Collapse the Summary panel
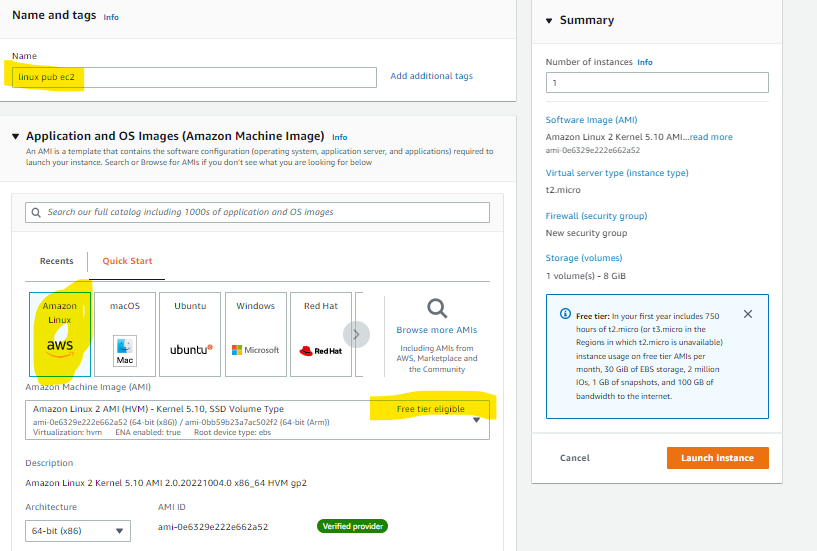 549,21
